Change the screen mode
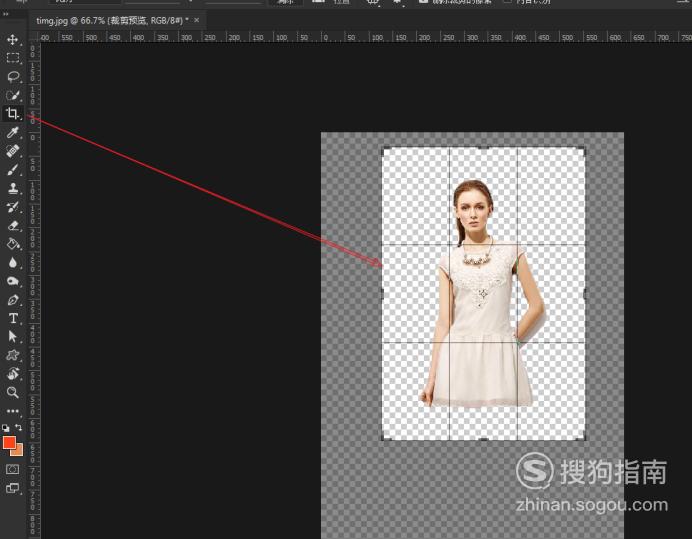 pyautogui.click(x=12, y=488)
